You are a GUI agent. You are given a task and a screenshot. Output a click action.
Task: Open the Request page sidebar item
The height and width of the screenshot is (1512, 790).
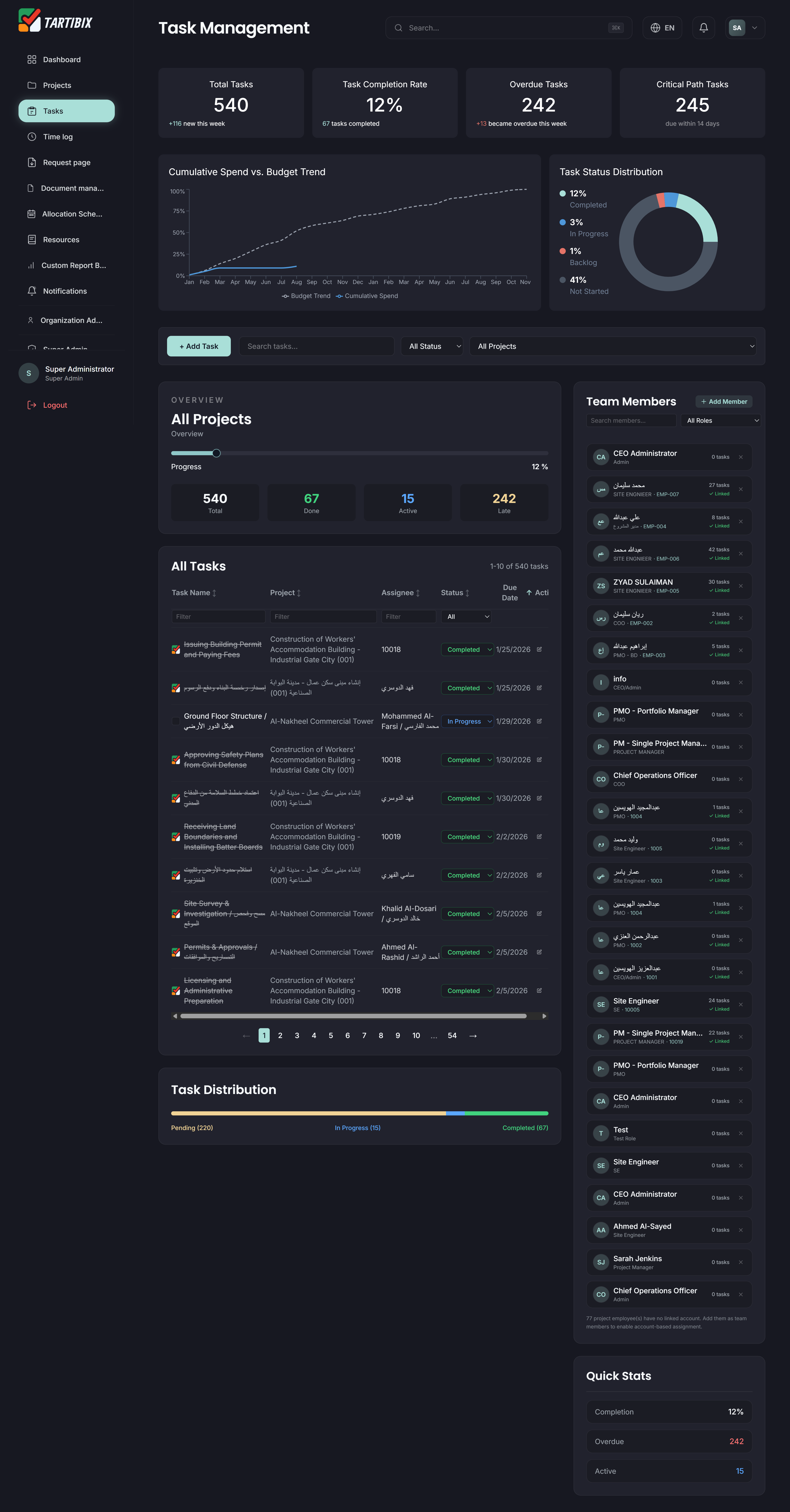66,163
